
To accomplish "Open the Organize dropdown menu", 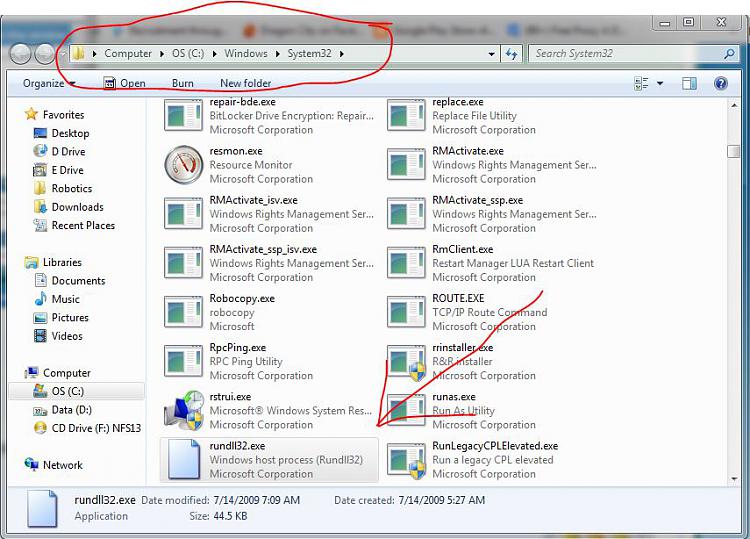I will click(x=49, y=83).
